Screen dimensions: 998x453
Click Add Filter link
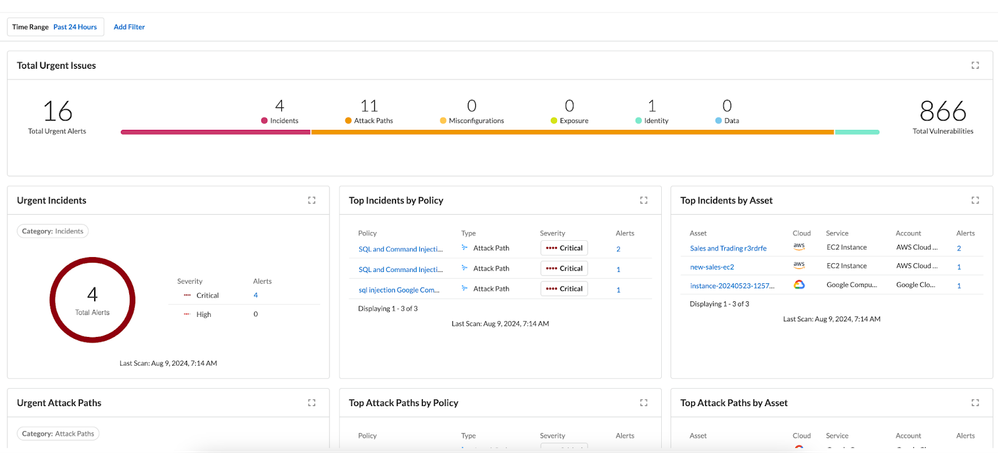pos(129,27)
